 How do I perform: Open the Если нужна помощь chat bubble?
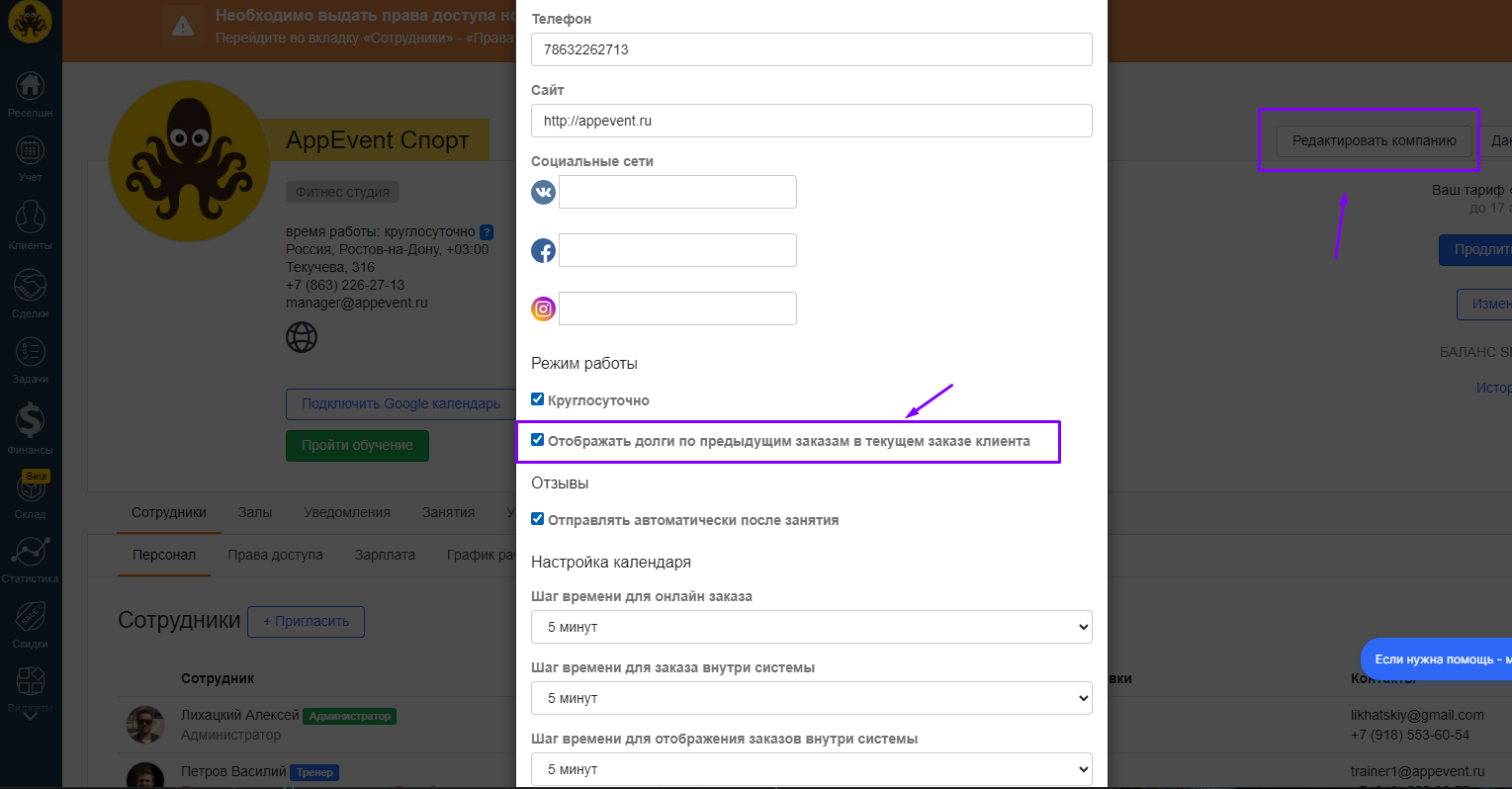tap(1437, 658)
